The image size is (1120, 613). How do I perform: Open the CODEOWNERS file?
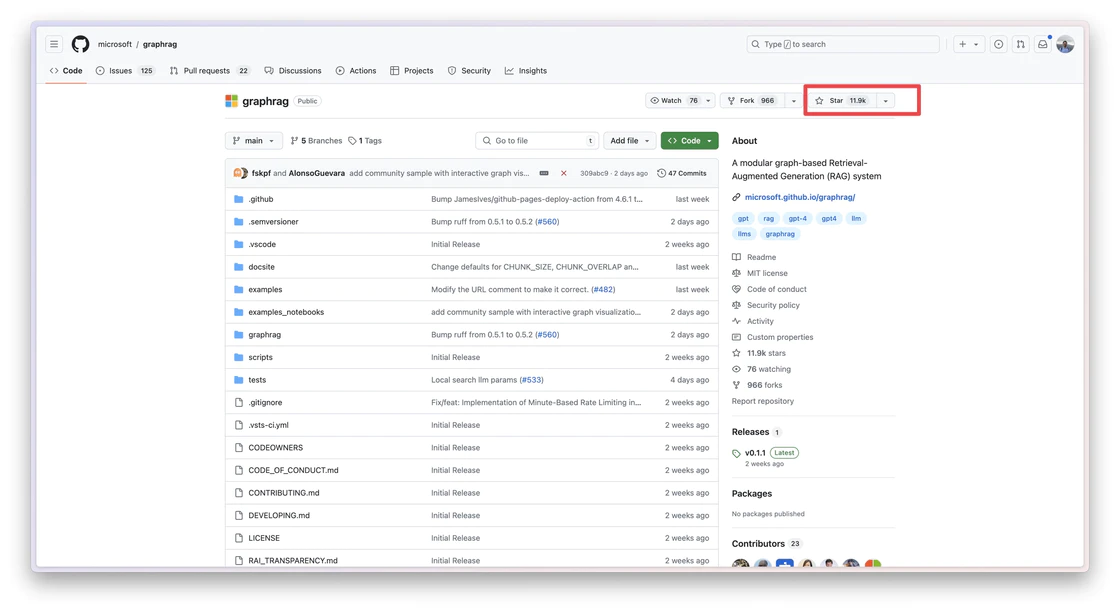point(276,448)
